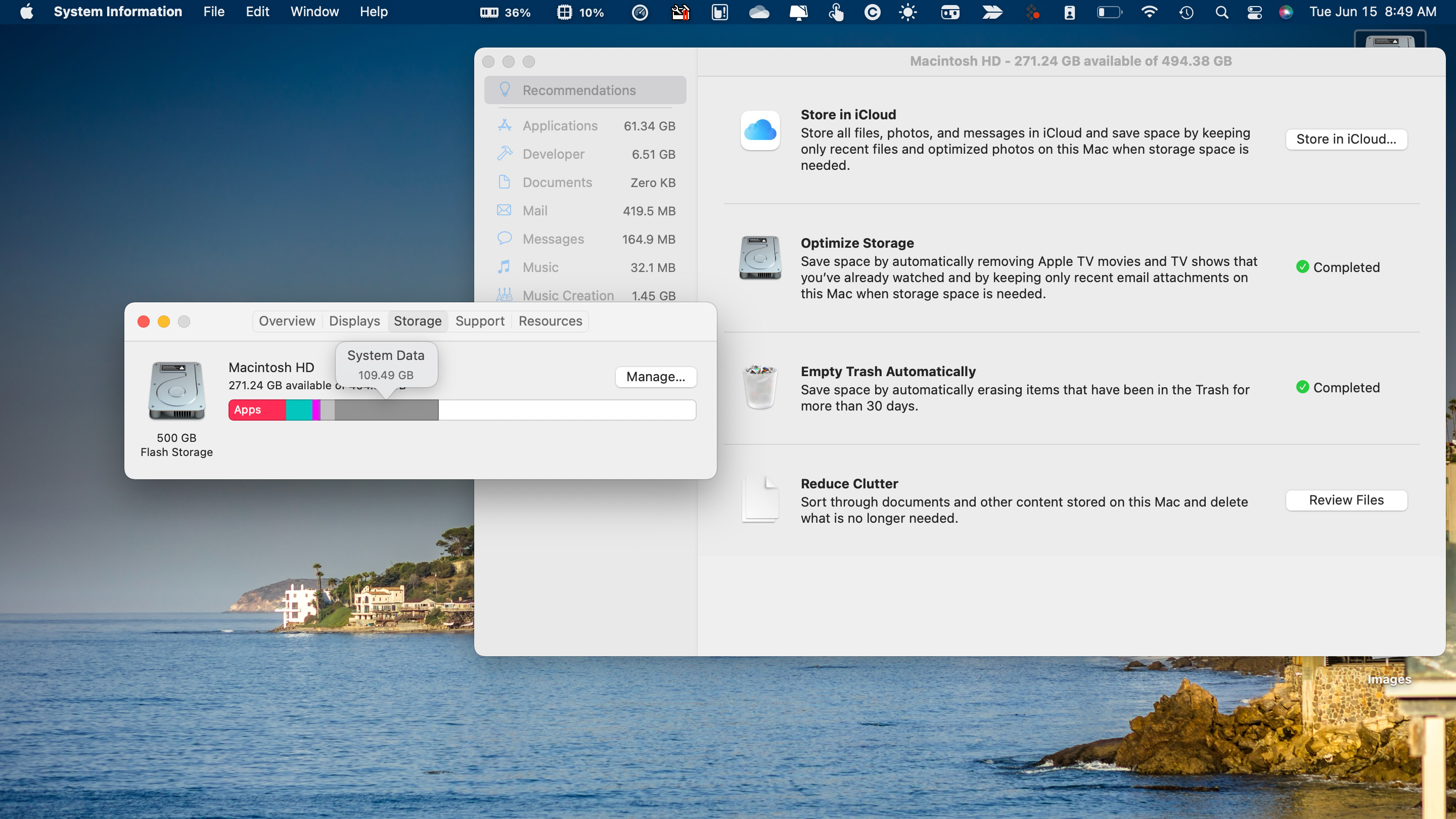Switch to the Overview tab

coord(287,321)
